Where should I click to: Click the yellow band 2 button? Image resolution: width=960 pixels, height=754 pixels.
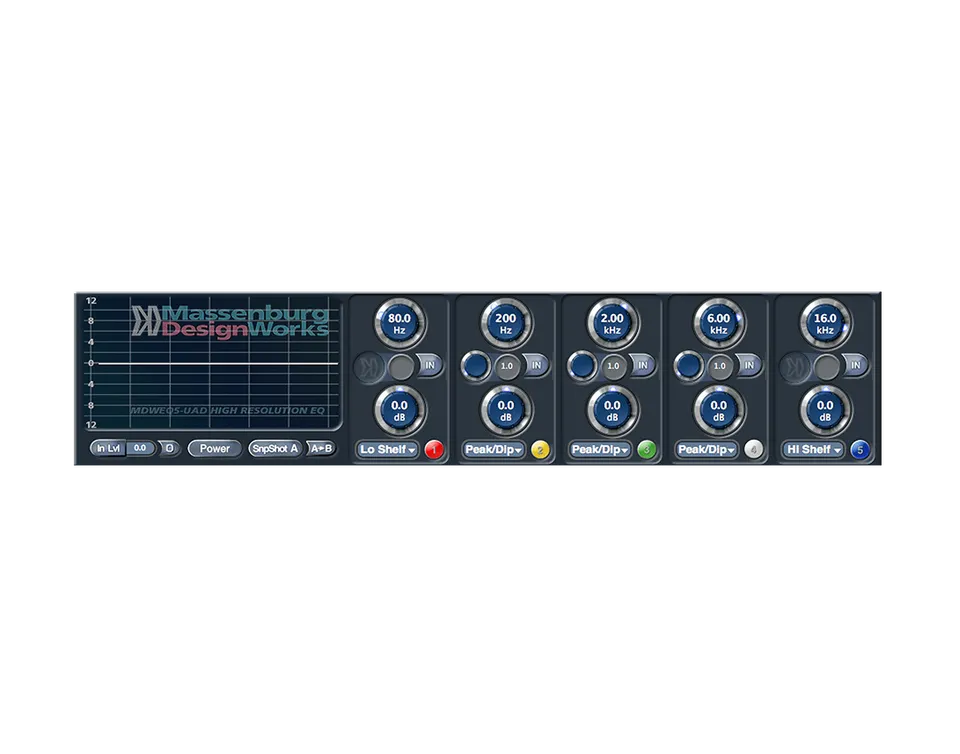tap(540, 450)
